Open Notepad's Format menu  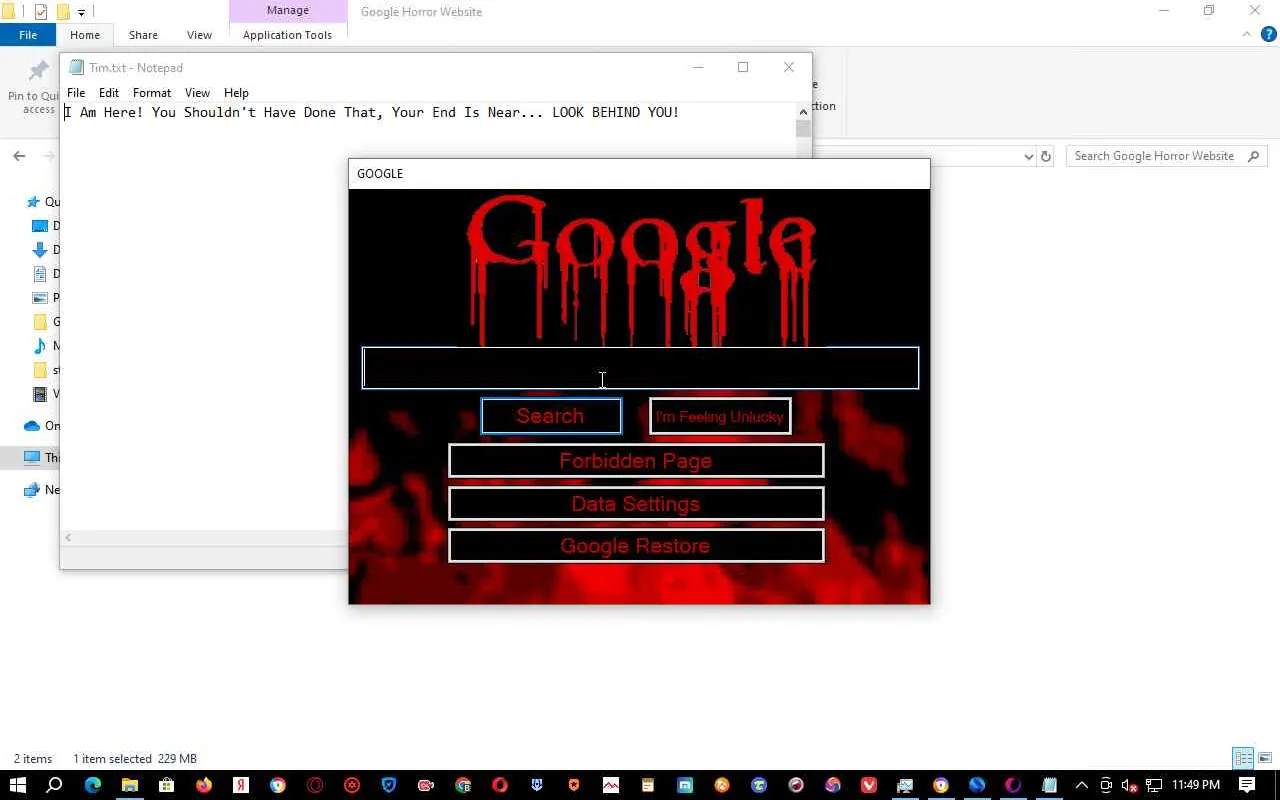152,93
